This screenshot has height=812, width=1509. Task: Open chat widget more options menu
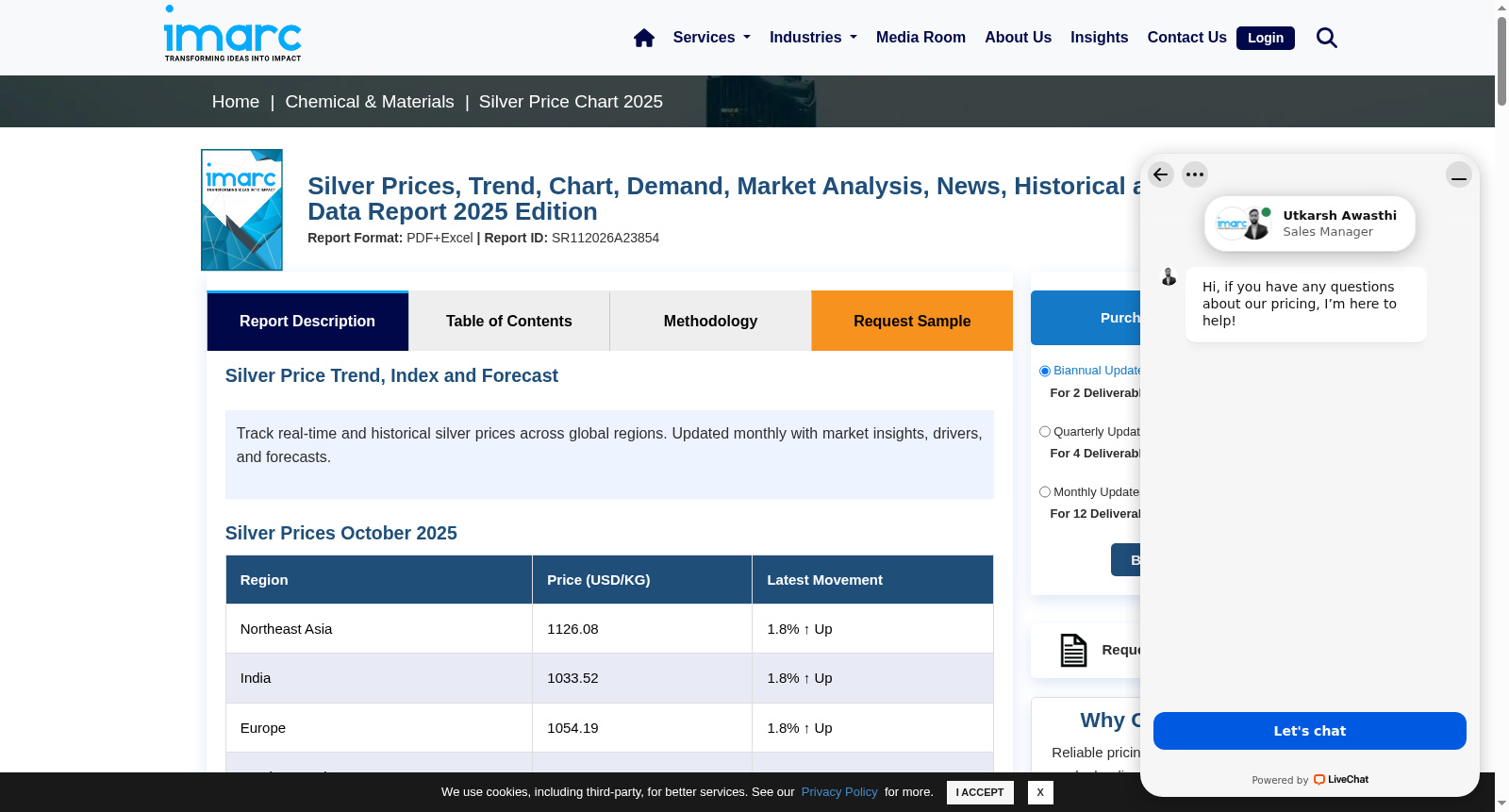1195,174
